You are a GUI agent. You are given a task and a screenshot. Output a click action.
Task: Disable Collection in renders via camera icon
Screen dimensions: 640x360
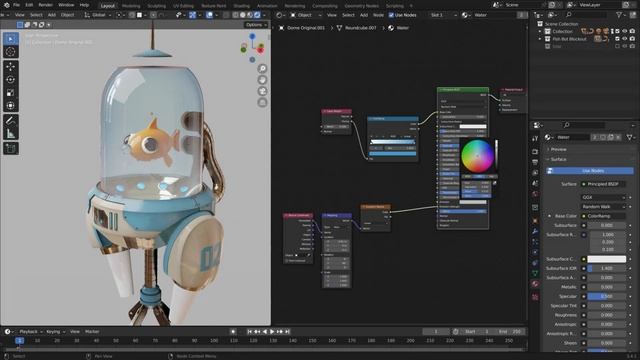632,31
